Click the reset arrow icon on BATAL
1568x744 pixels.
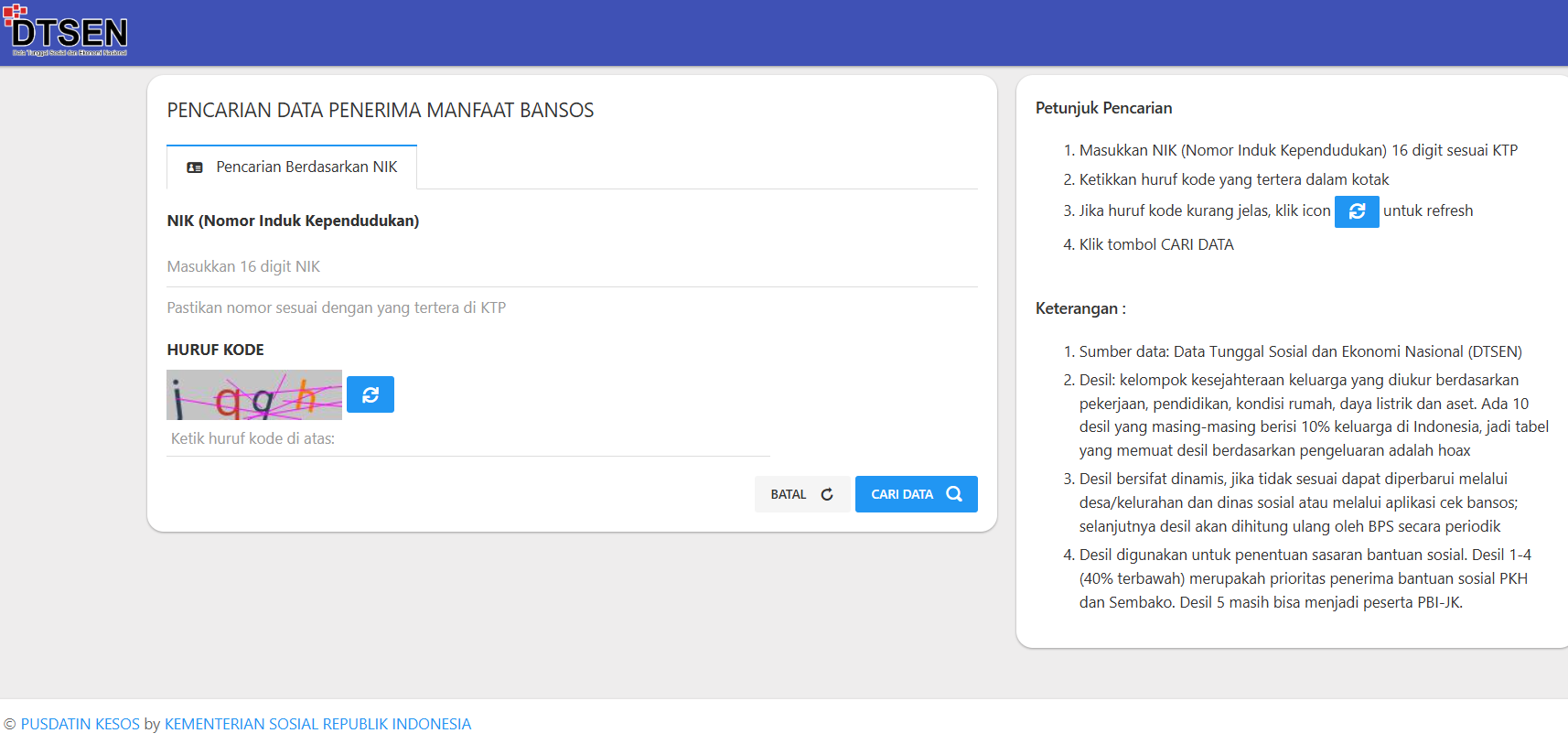[827, 494]
